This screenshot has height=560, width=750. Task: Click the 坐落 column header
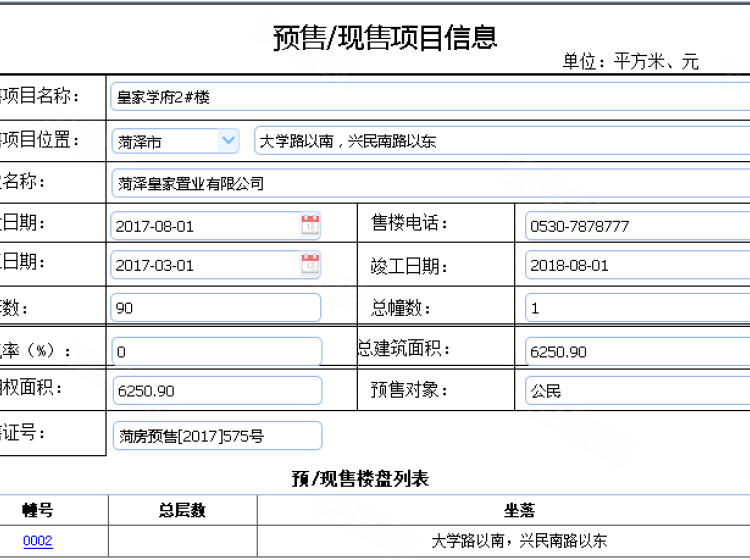pyautogui.click(x=518, y=511)
